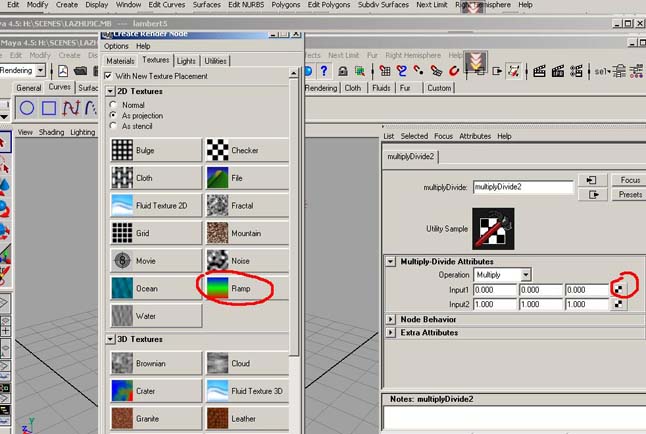Create a Checker texture node
The width and height of the screenshot is (646, 434).
247,149
